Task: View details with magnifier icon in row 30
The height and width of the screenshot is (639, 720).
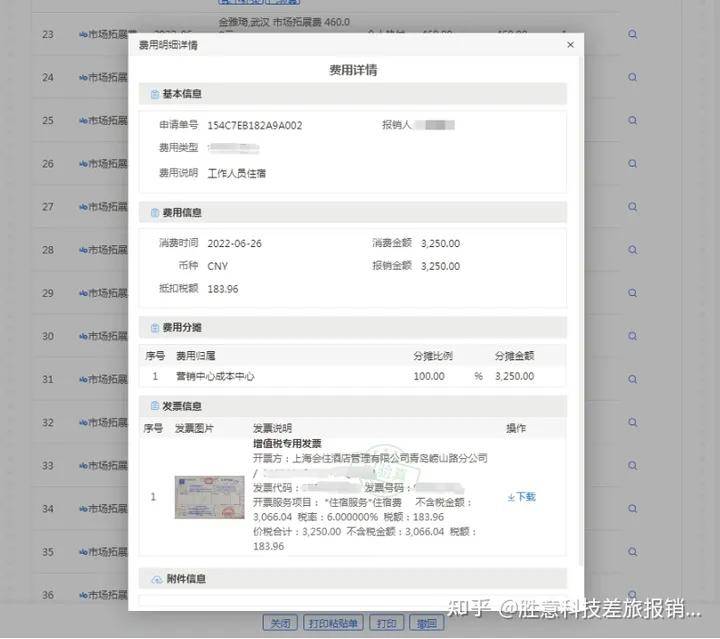Action: point(632,336)
